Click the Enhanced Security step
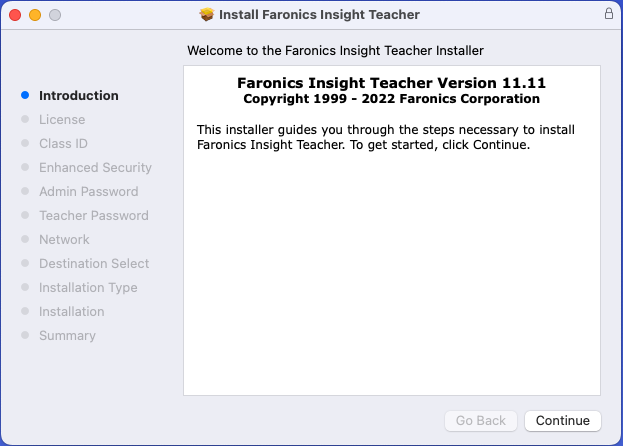Screen dimensions: 623x446 [95, 168]
